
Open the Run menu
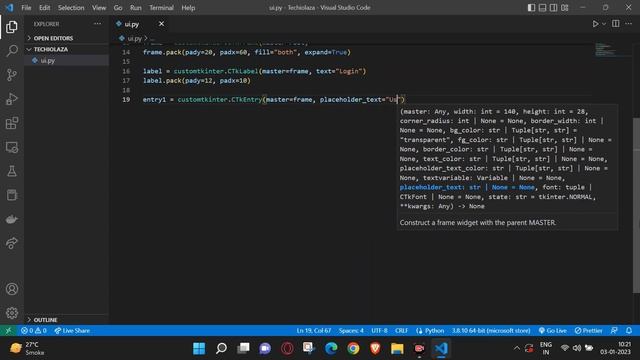[x=136, y=8]
